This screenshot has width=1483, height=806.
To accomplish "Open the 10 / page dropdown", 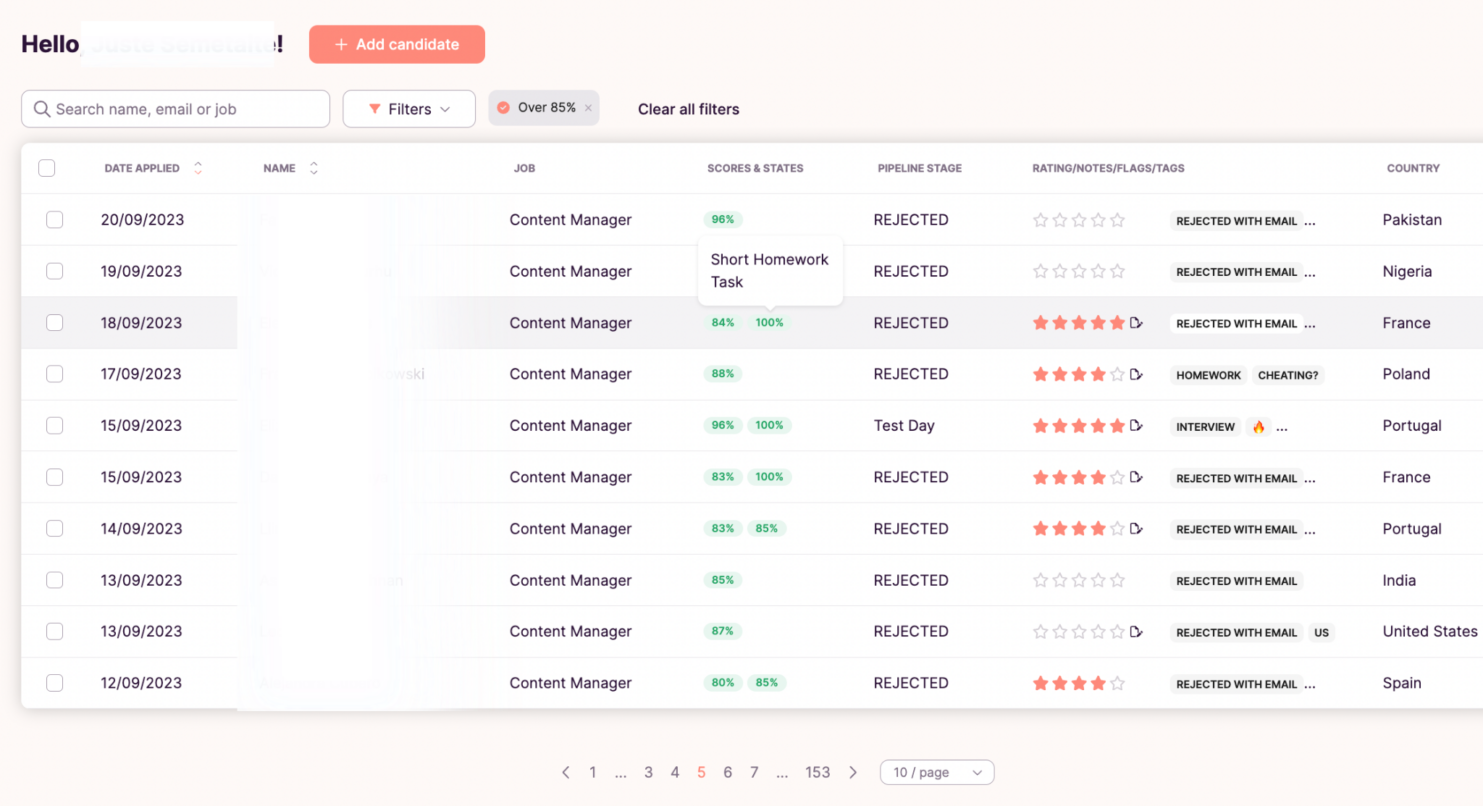I will [x=936, y=772].
